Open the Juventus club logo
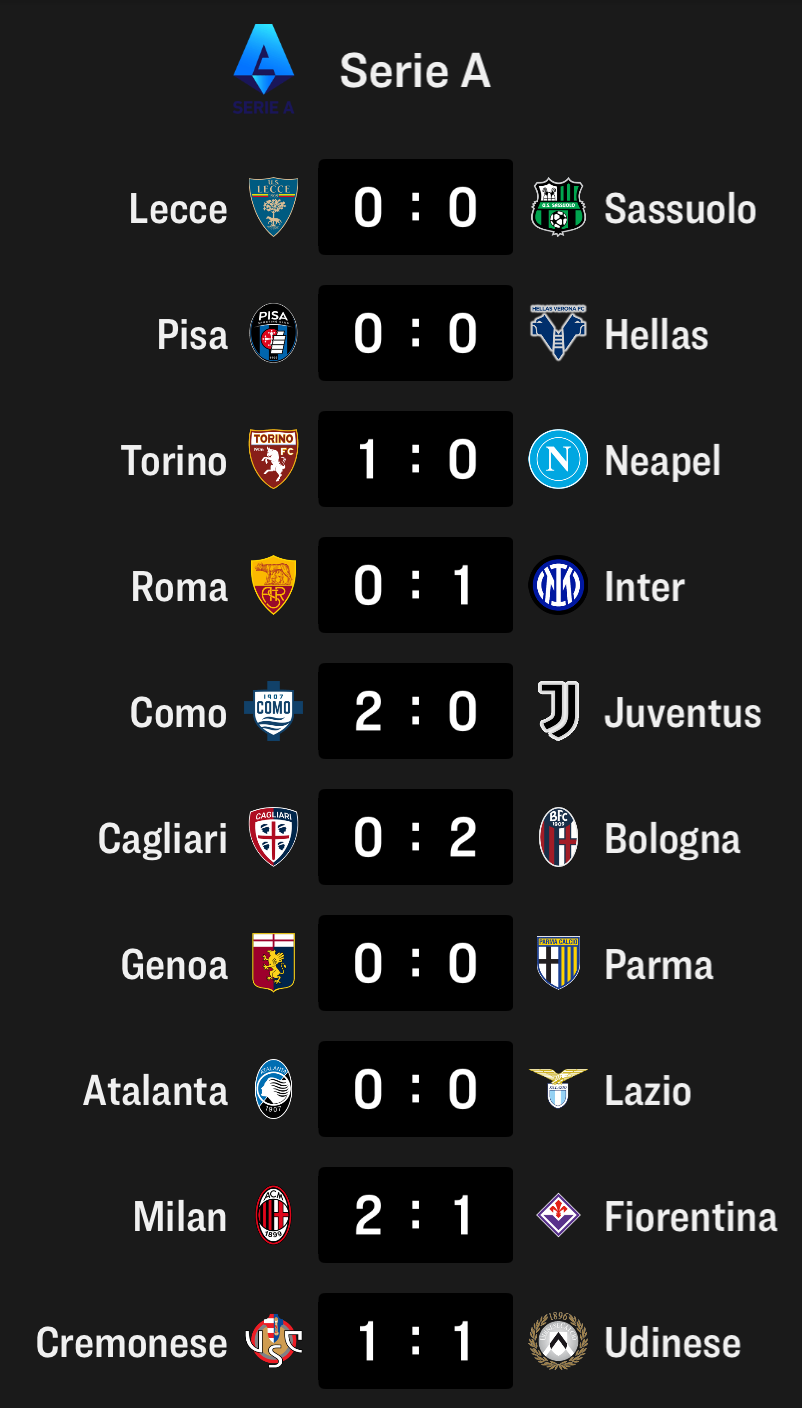Viewport: 802px width, 1408px height. [x=557, y=711]
